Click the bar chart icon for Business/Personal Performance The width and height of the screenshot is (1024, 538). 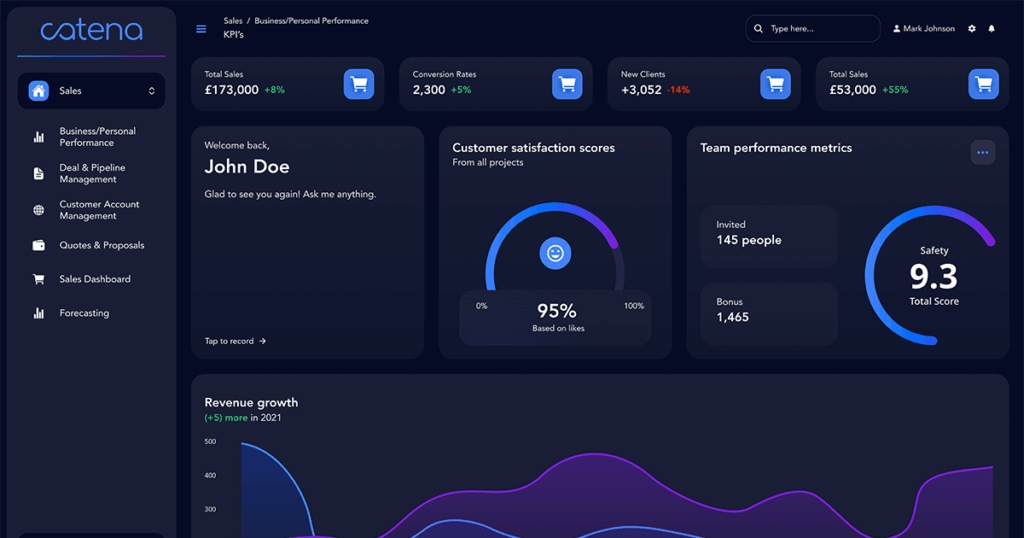coord(39,137)
